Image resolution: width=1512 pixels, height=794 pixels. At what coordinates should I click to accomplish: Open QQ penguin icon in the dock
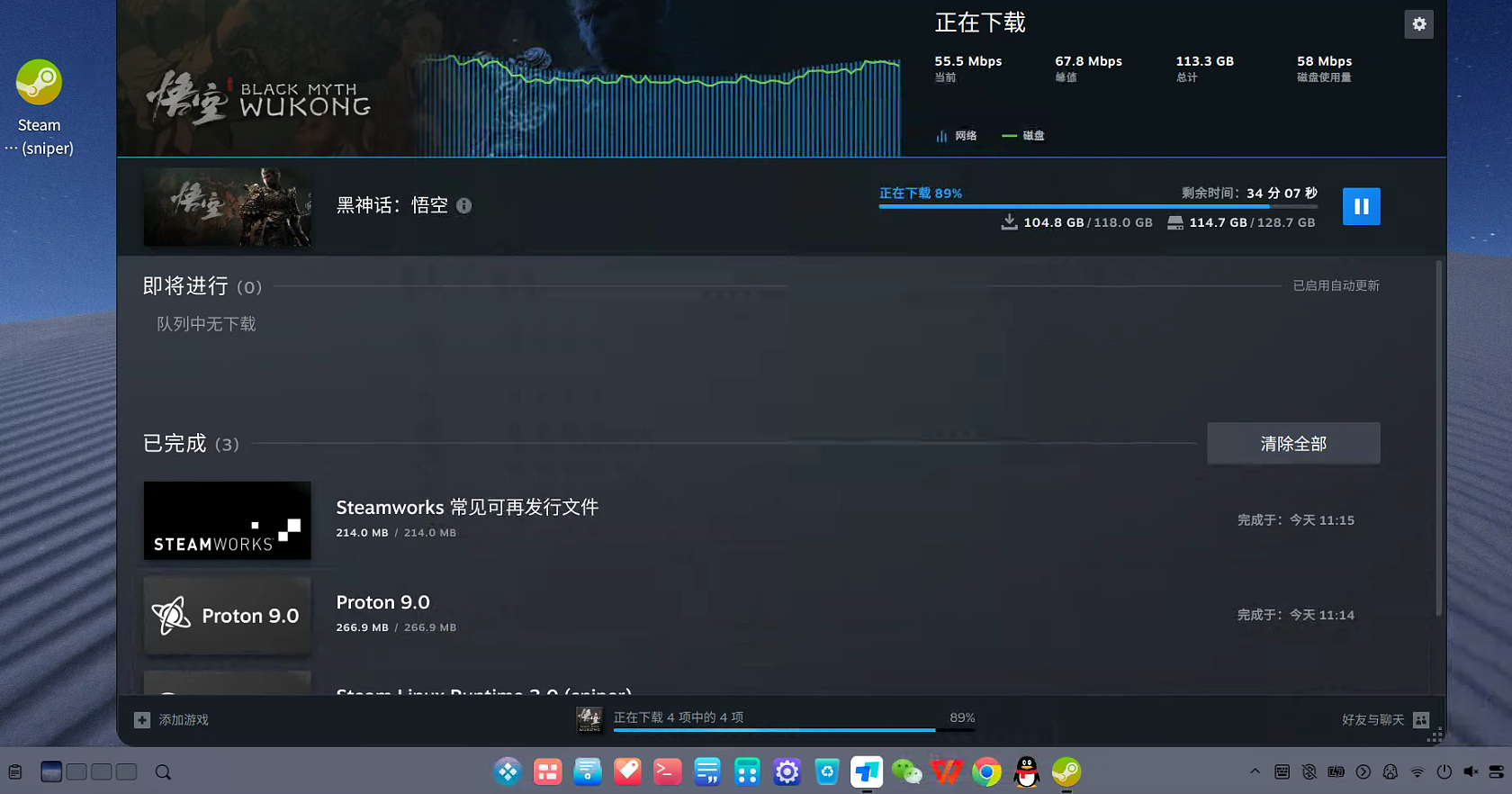coord(1026,771)
